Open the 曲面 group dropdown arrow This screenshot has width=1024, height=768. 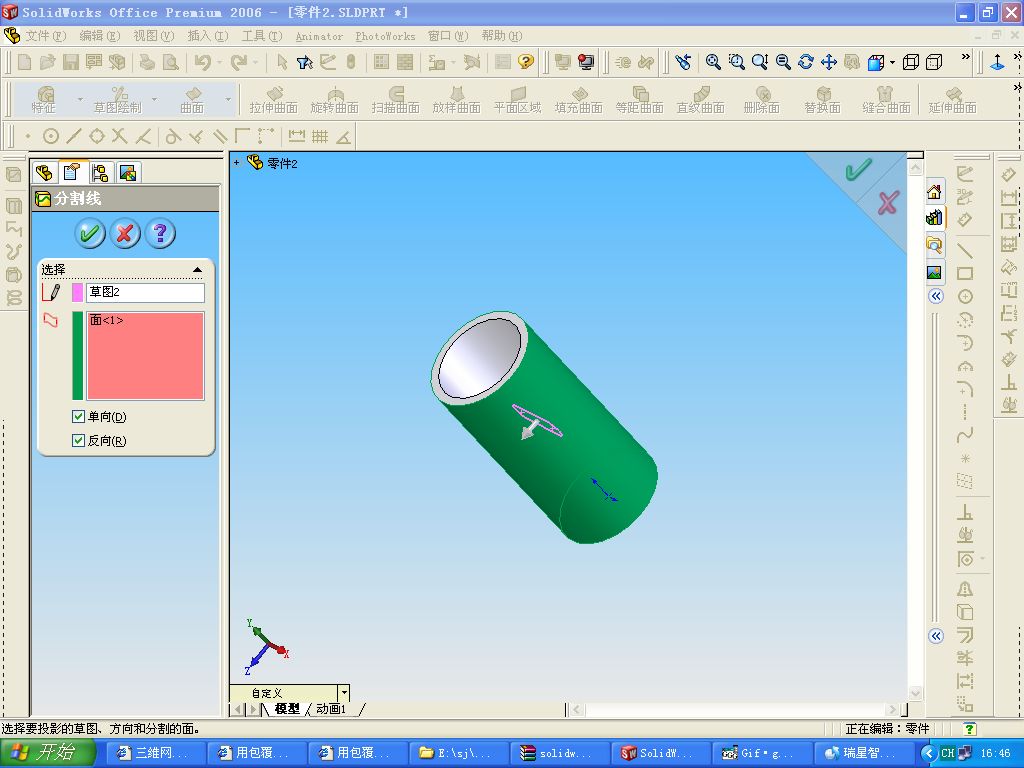click(228, 99)
